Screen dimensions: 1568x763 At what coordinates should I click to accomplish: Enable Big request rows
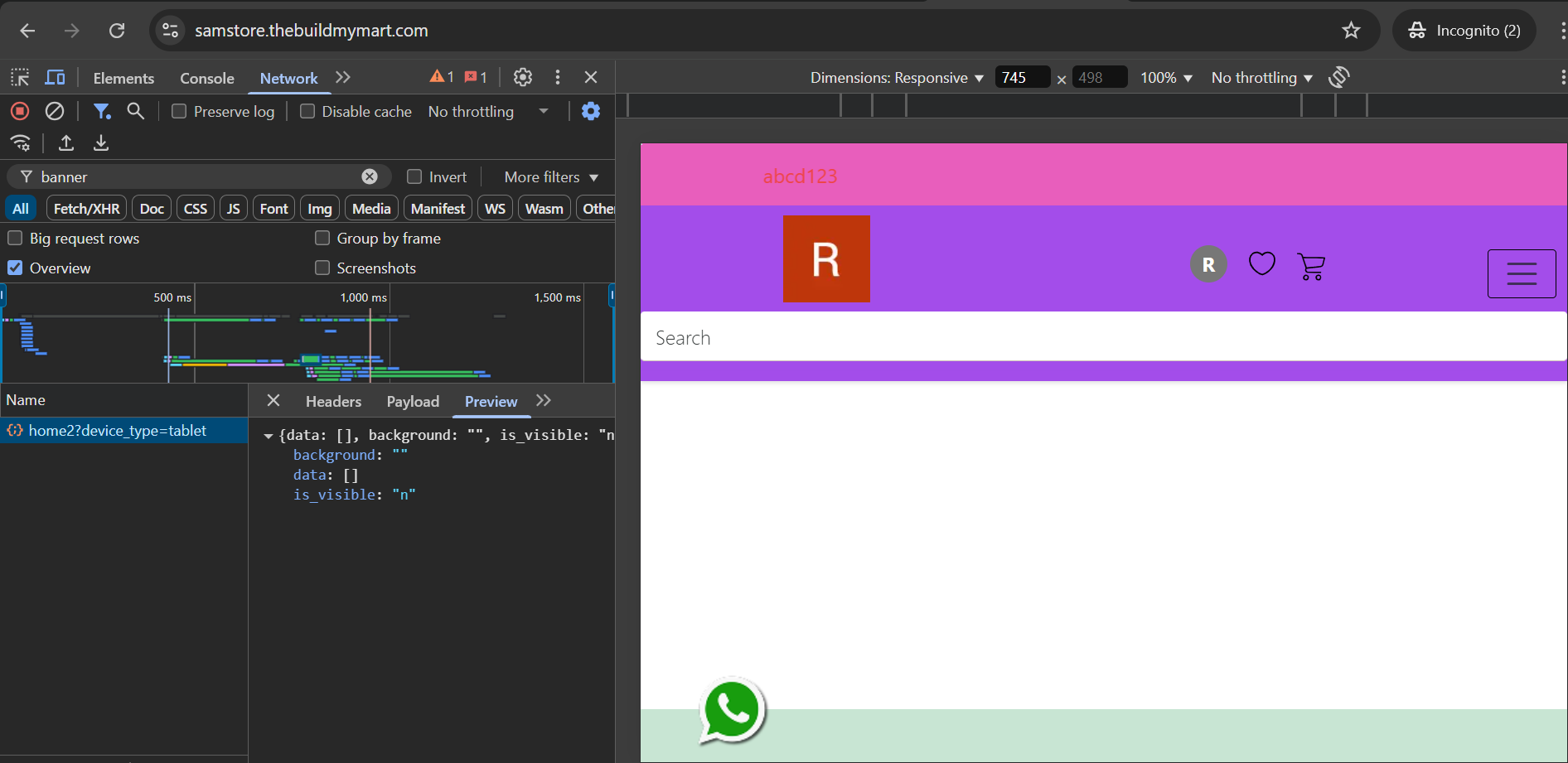pyautogui.click(x=15, y=238)
